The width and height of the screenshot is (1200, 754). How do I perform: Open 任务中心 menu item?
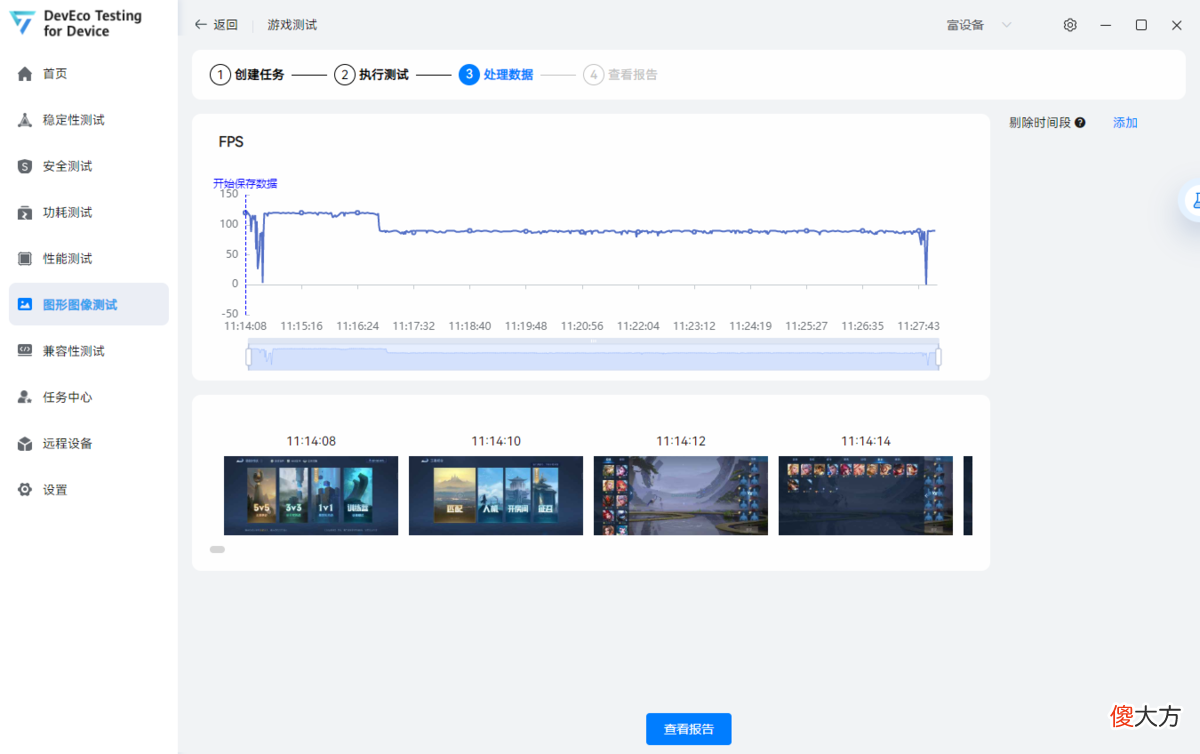click(89, 397)
